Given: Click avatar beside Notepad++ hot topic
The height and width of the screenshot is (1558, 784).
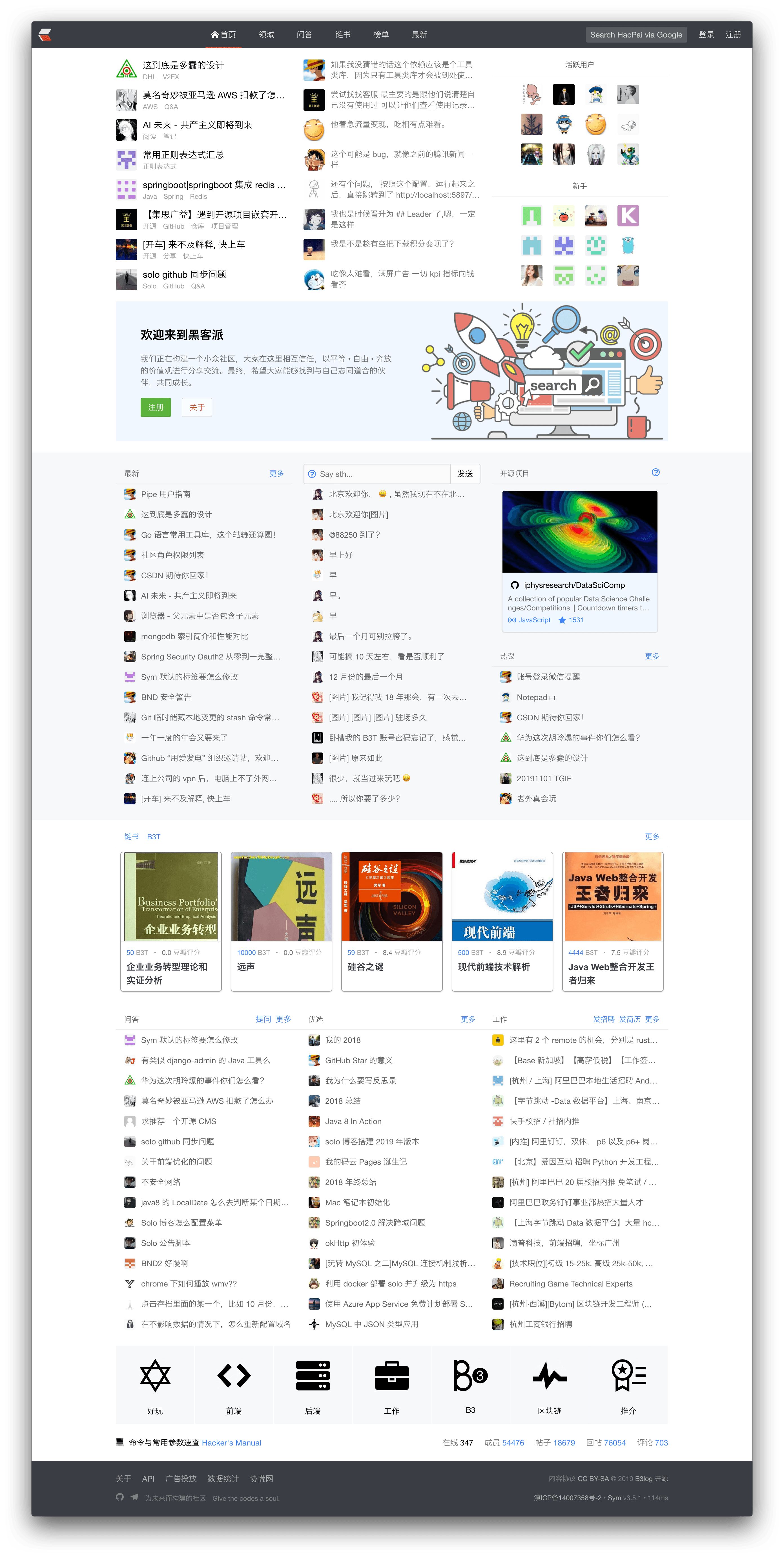Looking at the screenshot, I should 506,697.
